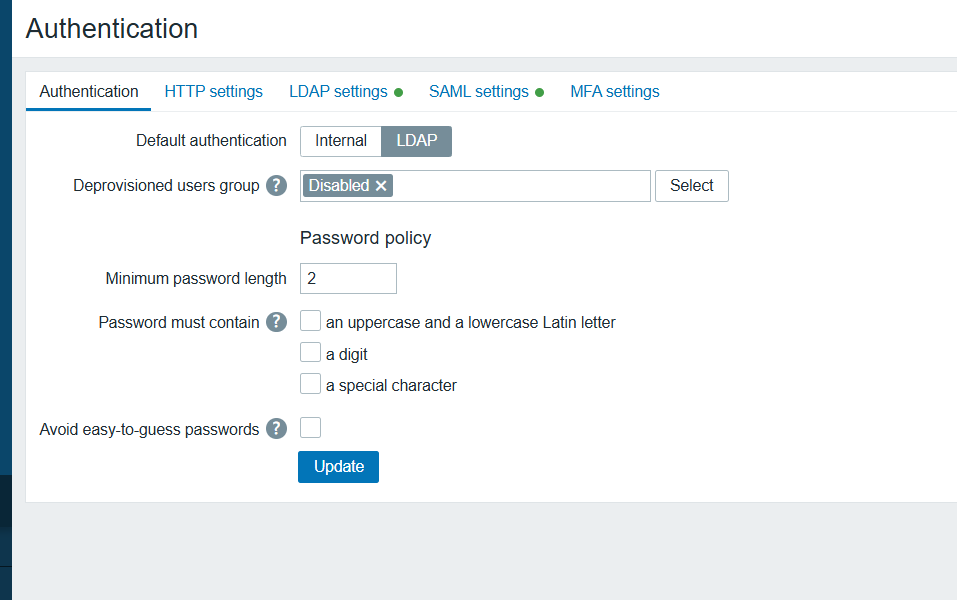Screen dimensions: 957x600
Task: Set default authentication to Internal
Action: point(341,141)
